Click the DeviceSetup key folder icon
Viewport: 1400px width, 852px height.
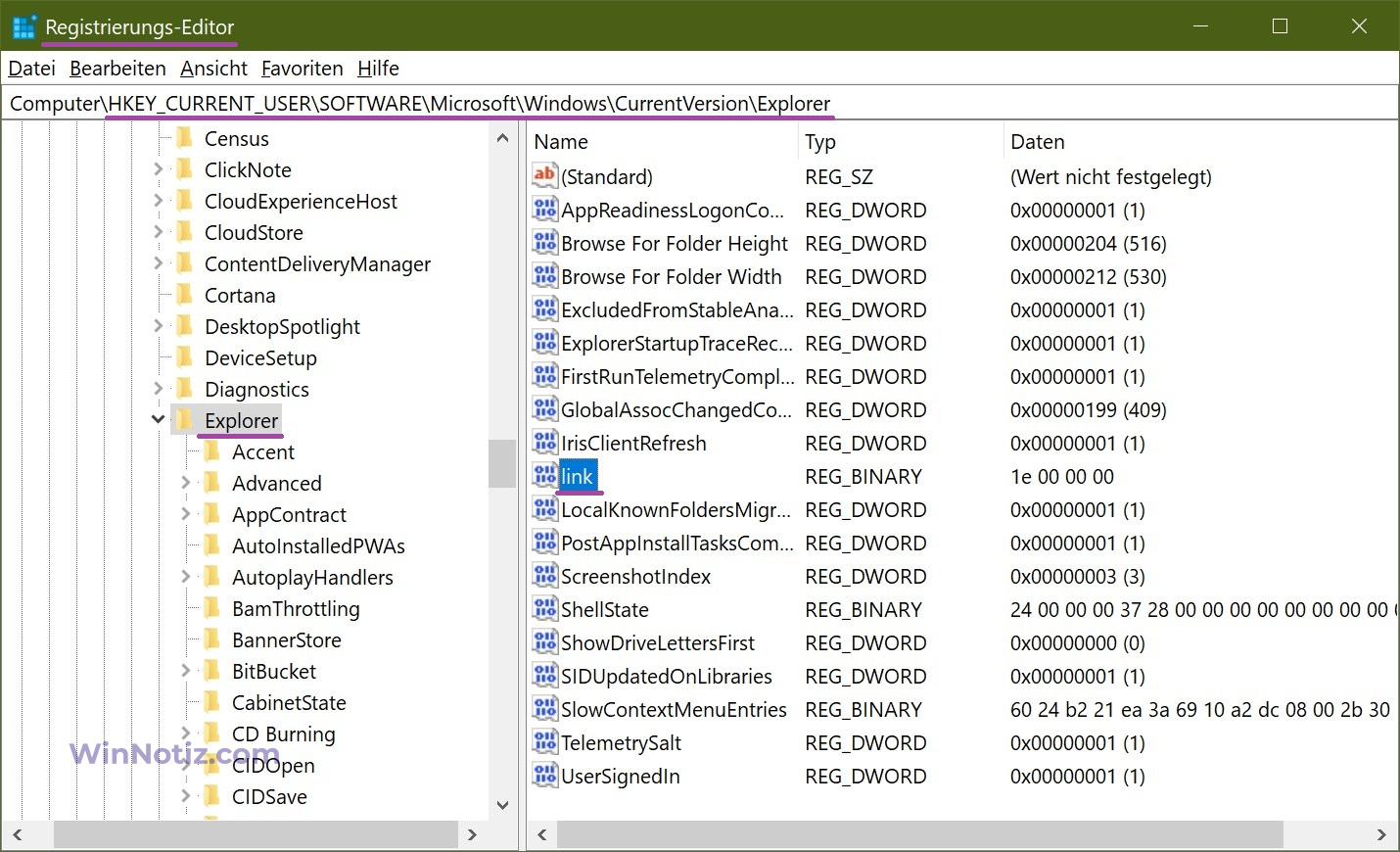pyautogui.click(x=184, y=357)
